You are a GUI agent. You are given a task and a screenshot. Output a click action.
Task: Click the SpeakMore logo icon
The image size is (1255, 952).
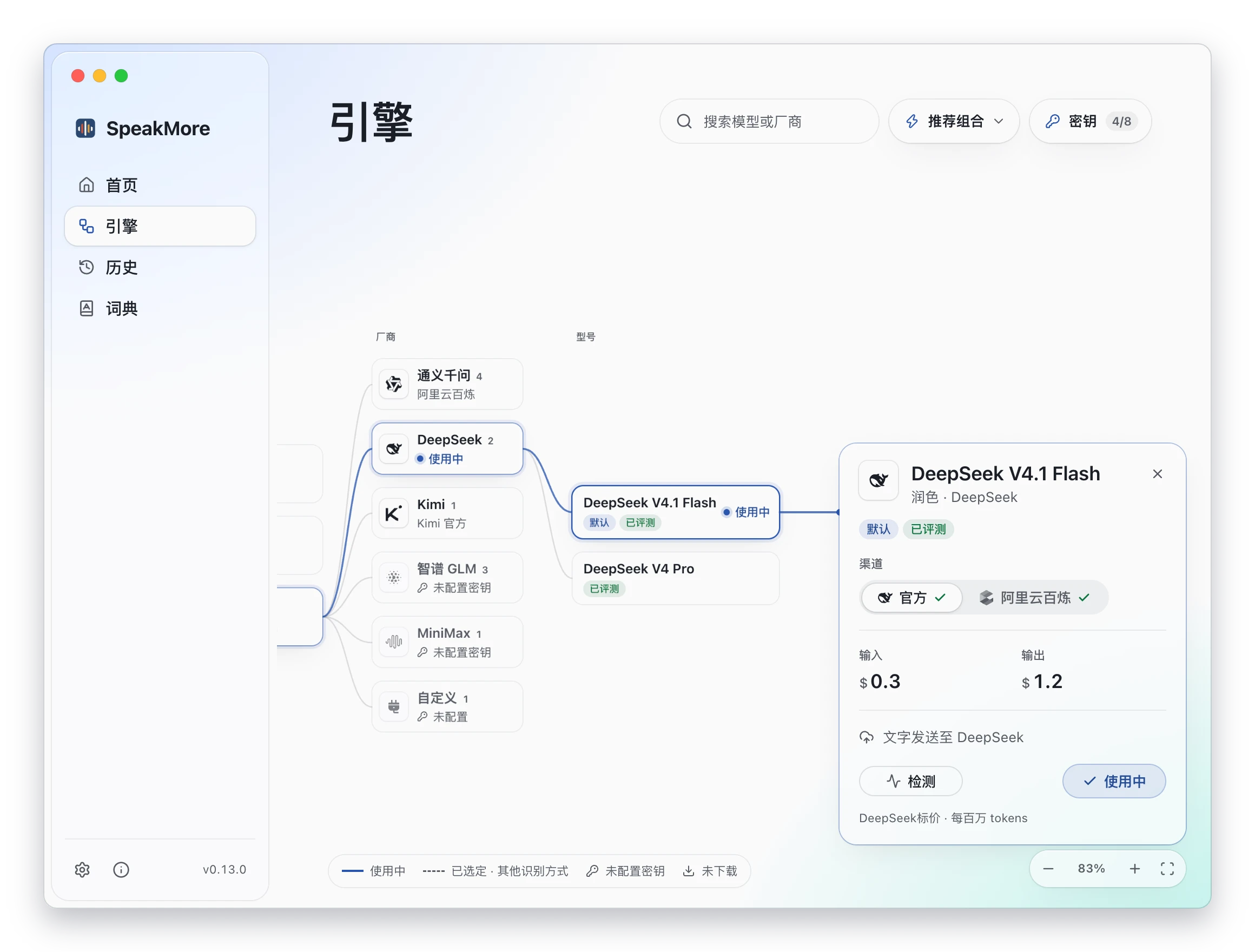85,128
